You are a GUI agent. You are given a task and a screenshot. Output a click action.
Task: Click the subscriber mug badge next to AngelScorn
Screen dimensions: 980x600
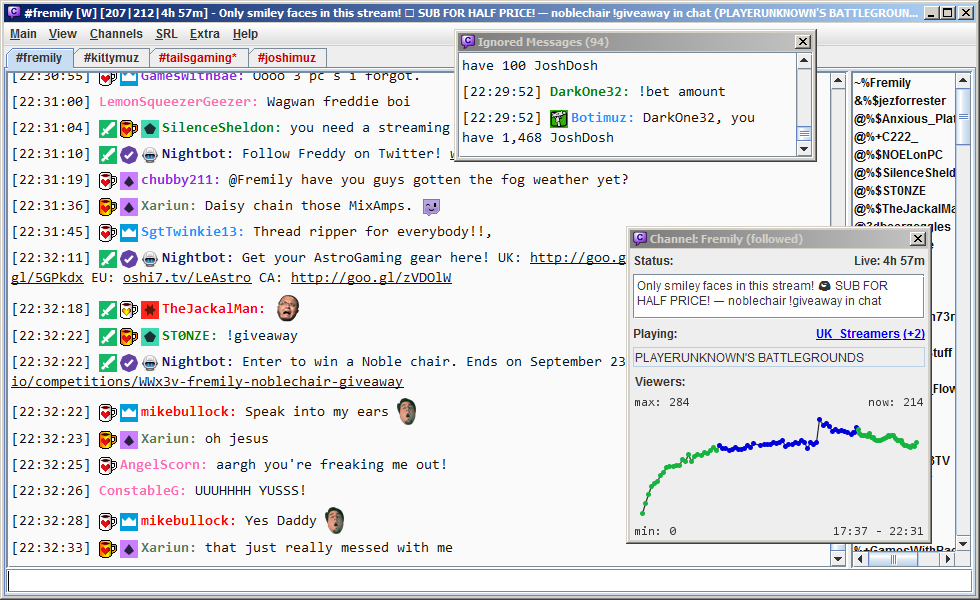click(108, 465)
